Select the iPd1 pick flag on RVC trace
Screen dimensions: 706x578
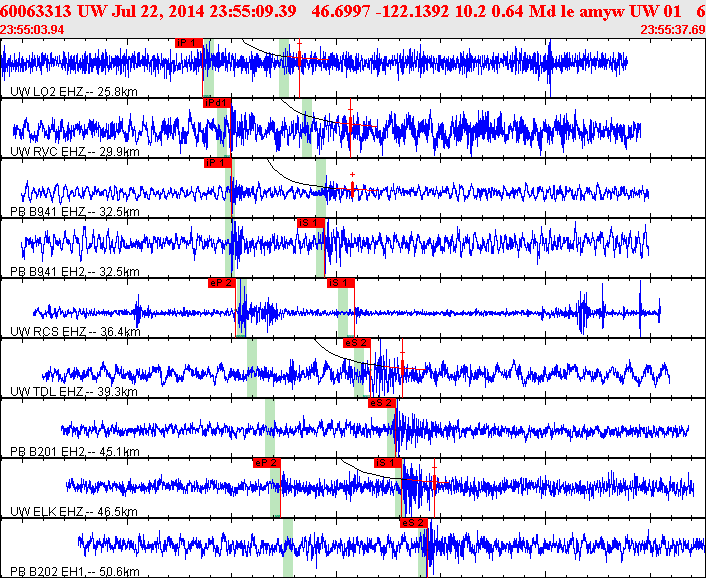217,104
